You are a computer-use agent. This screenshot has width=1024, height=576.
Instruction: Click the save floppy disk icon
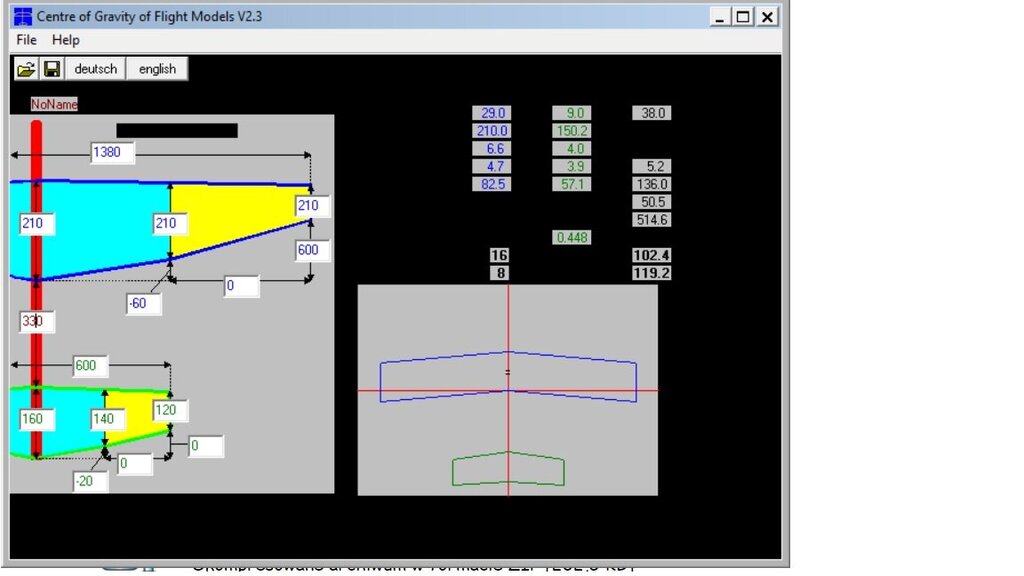coord(52,69)
